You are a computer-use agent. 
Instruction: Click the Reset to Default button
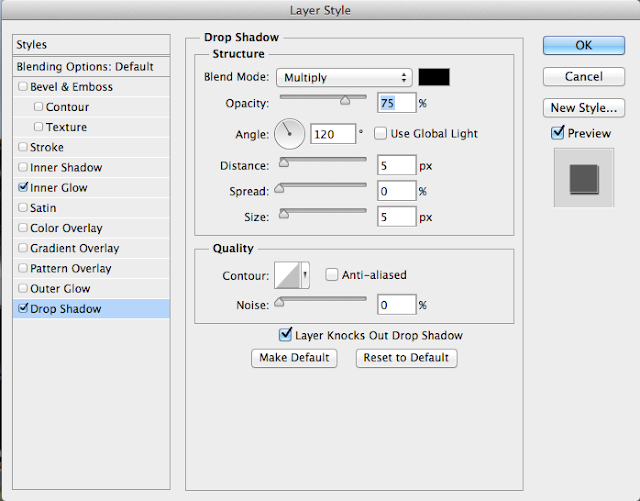(406, 358)
